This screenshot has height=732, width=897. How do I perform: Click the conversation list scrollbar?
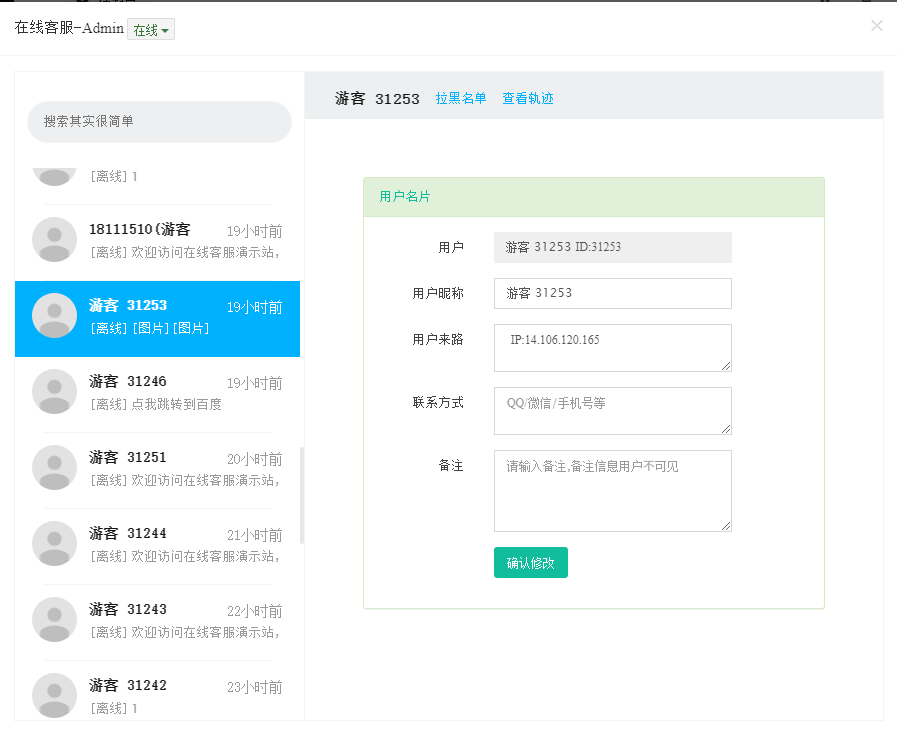302,495
